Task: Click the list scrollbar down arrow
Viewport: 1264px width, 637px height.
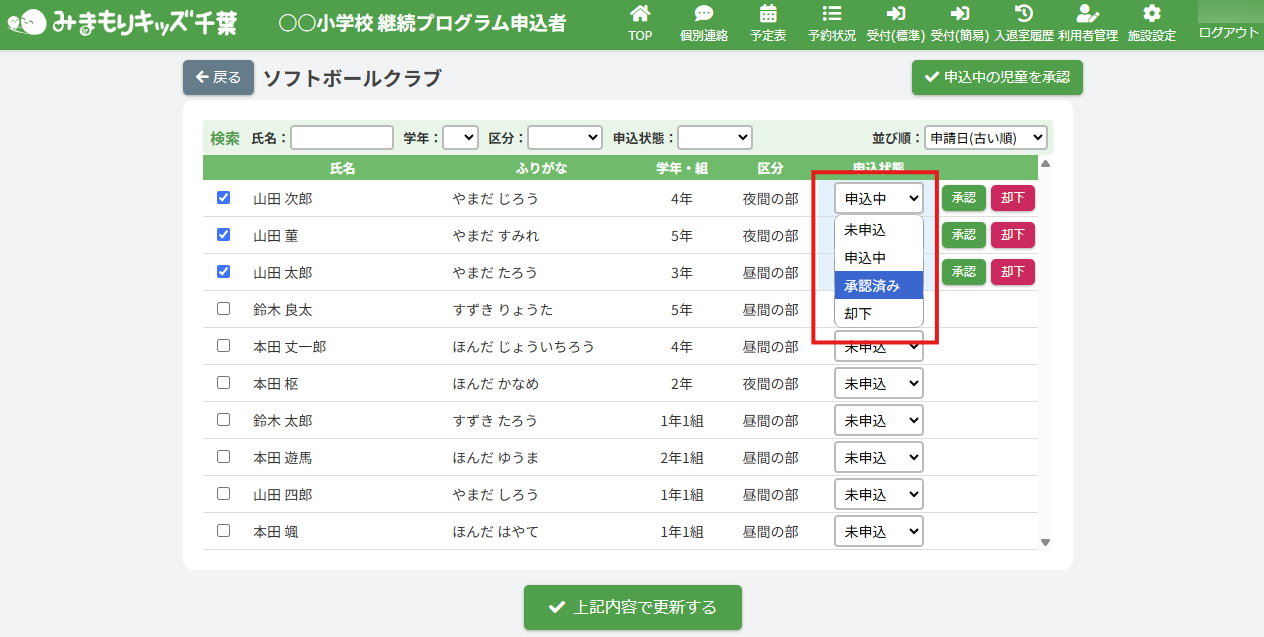Action: tap(1046, 543)
